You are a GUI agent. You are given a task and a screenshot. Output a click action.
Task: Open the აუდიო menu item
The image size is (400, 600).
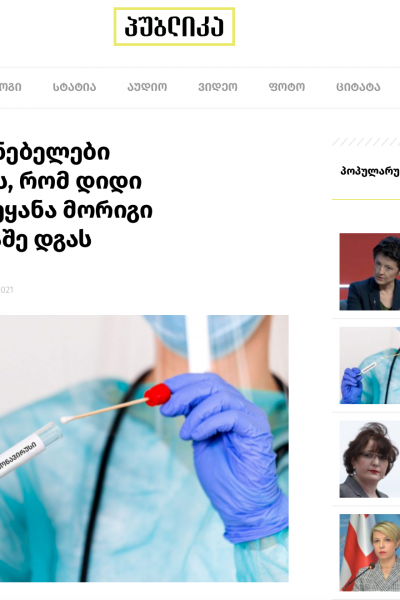tap(147, 87)
